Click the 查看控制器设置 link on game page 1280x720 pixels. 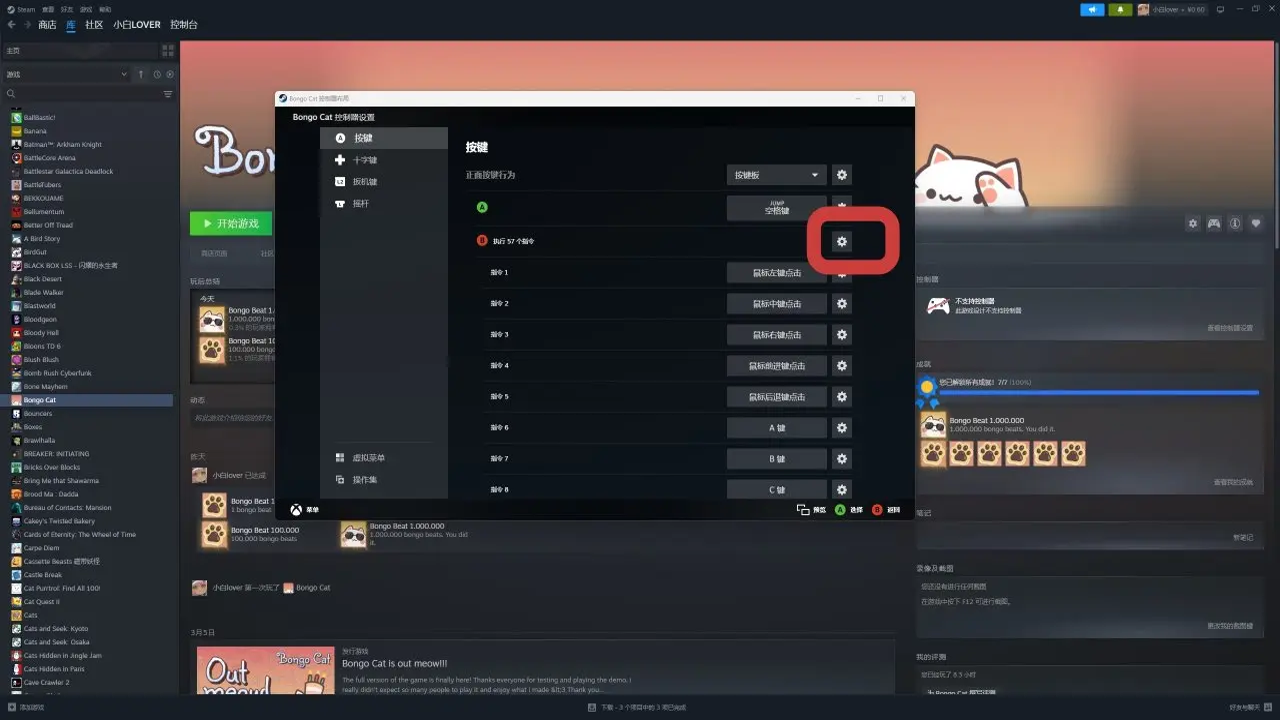[x=1230, y=328]
